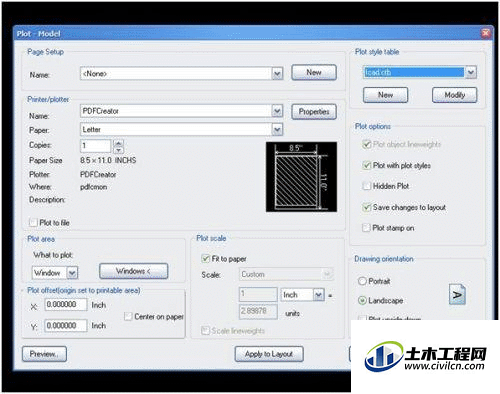This screenshot has width=500, height=394.
Task: Expand the plot style table dropdown
Action: pos(471,72)
